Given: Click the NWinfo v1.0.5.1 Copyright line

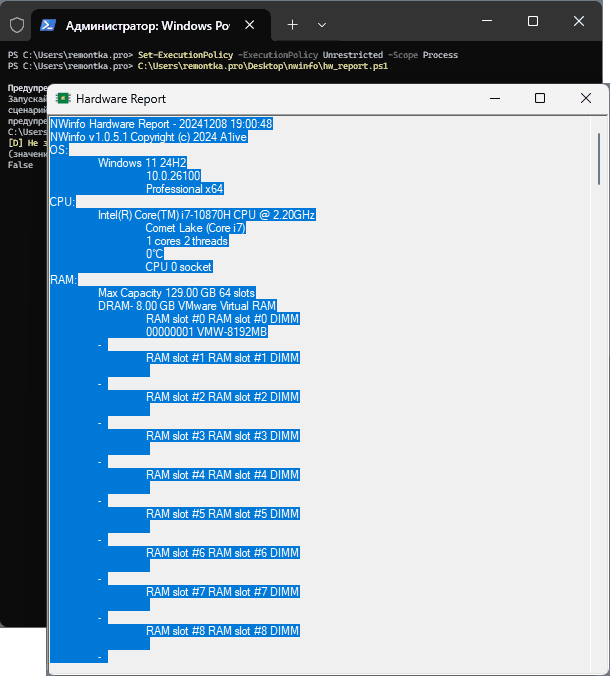Looking at the screenshot, I should point(149,137).
